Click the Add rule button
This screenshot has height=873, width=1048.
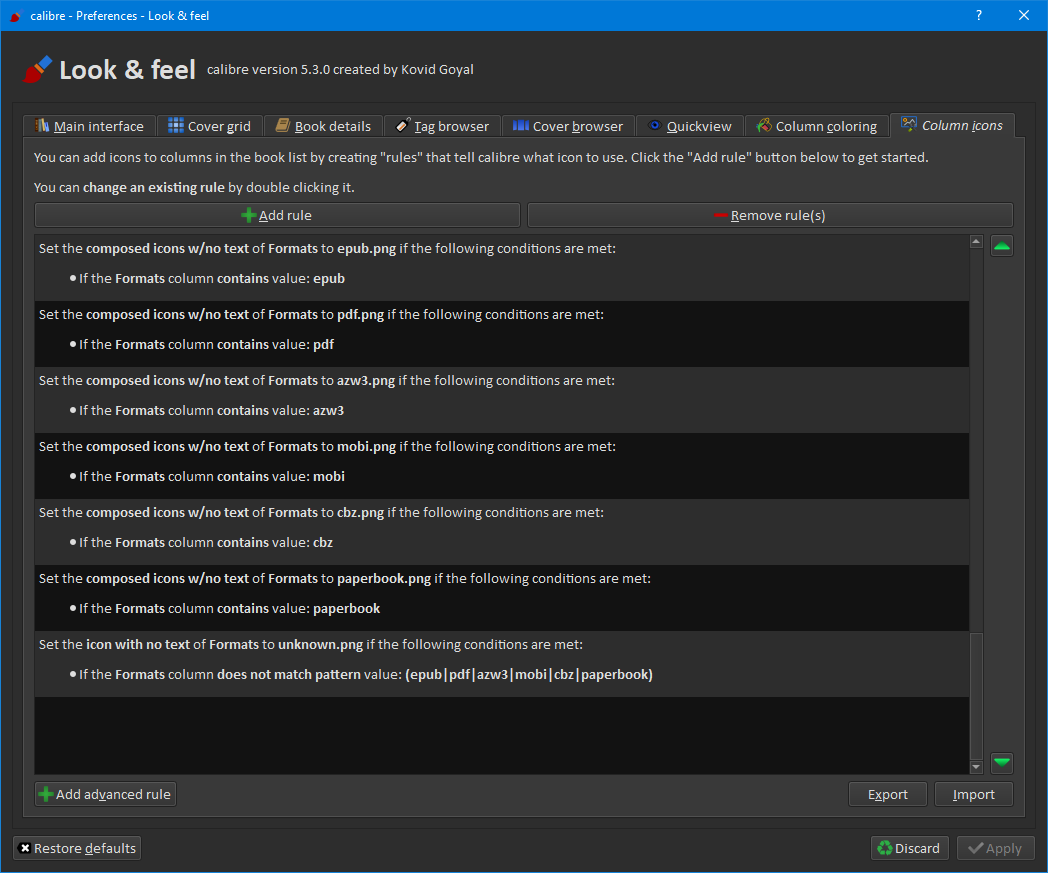pyautogui.click(x=277, y=215)
